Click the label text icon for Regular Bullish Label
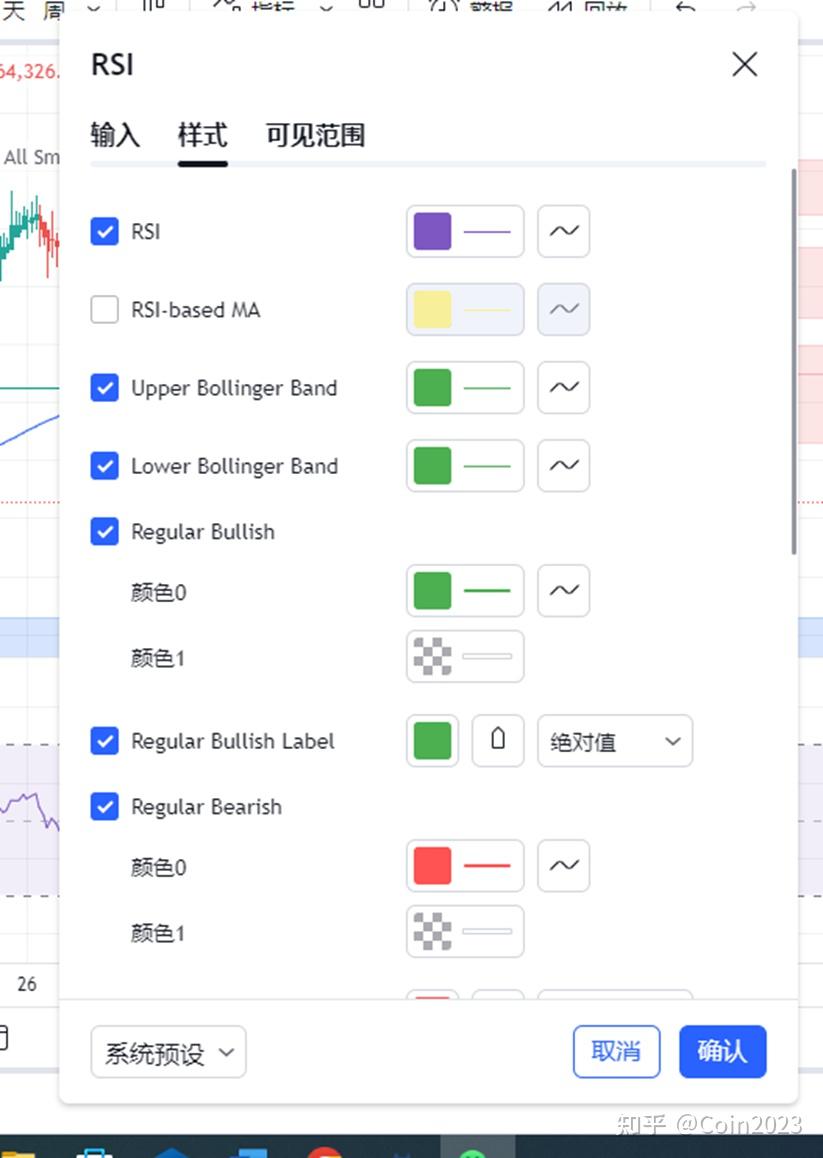The width and height of the screenshot is (823, 1158). [498, 741]
